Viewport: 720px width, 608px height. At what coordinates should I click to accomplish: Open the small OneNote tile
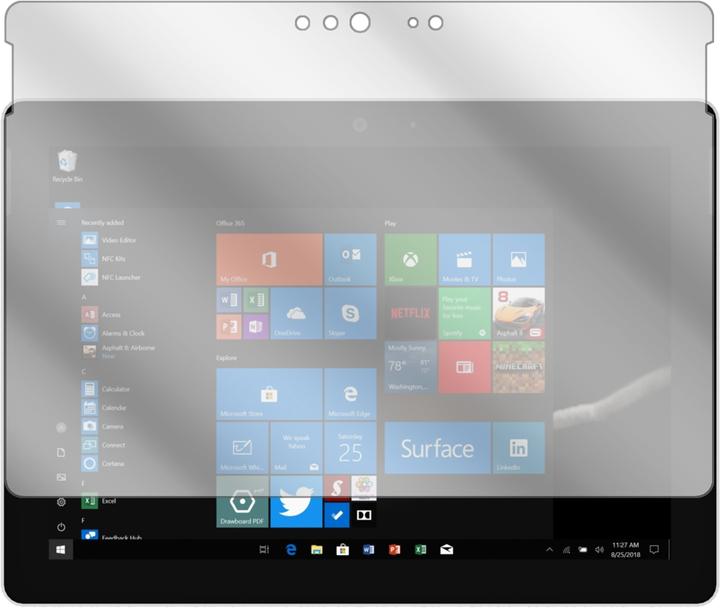[256, 327]
